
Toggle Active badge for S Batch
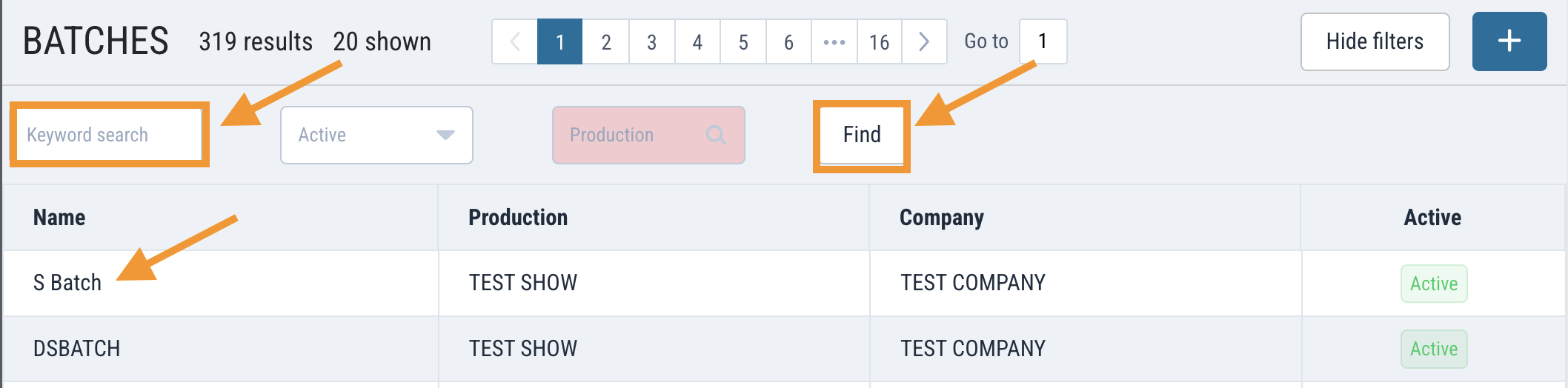point(1433,284)
